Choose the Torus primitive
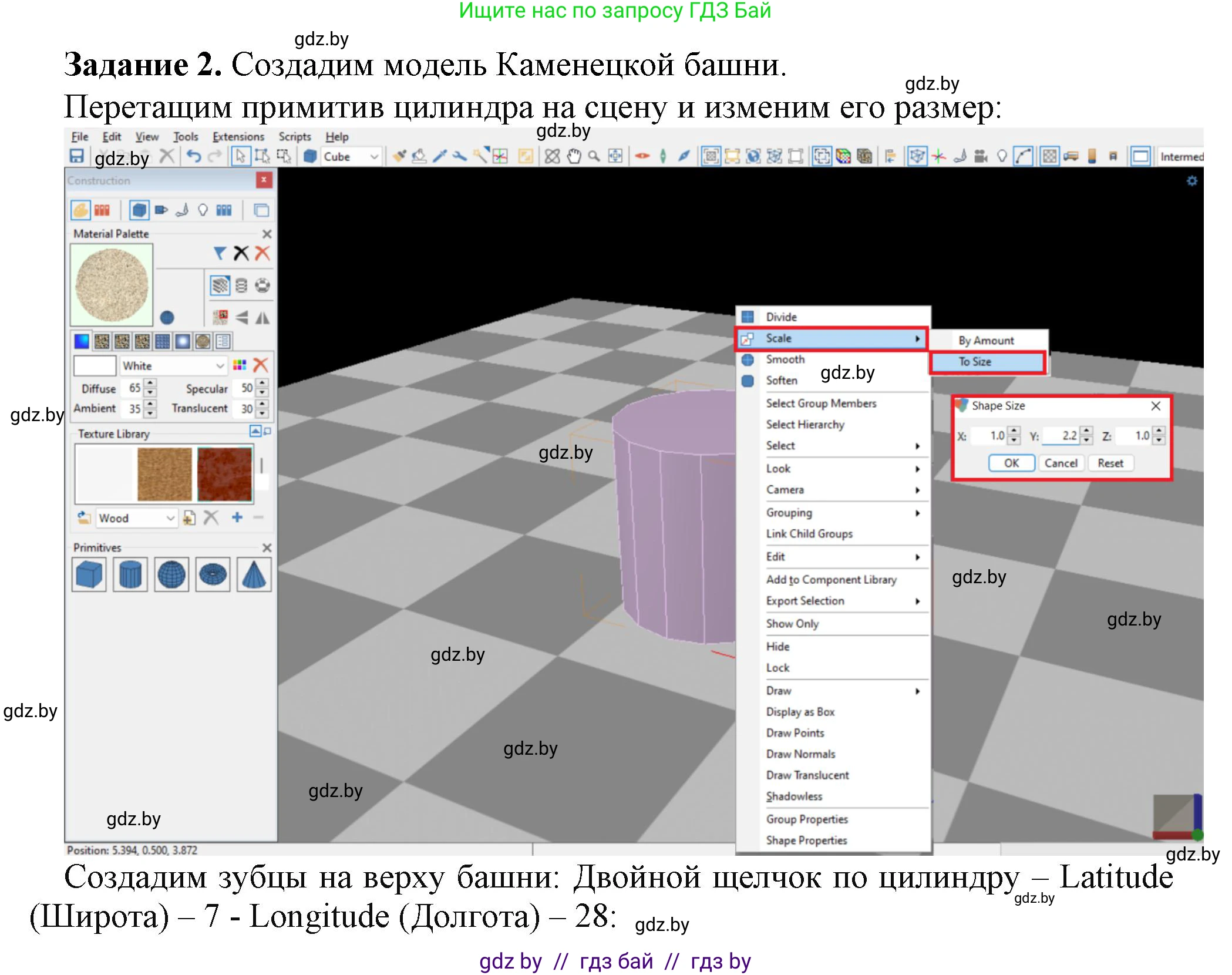 tap(213, 574)
